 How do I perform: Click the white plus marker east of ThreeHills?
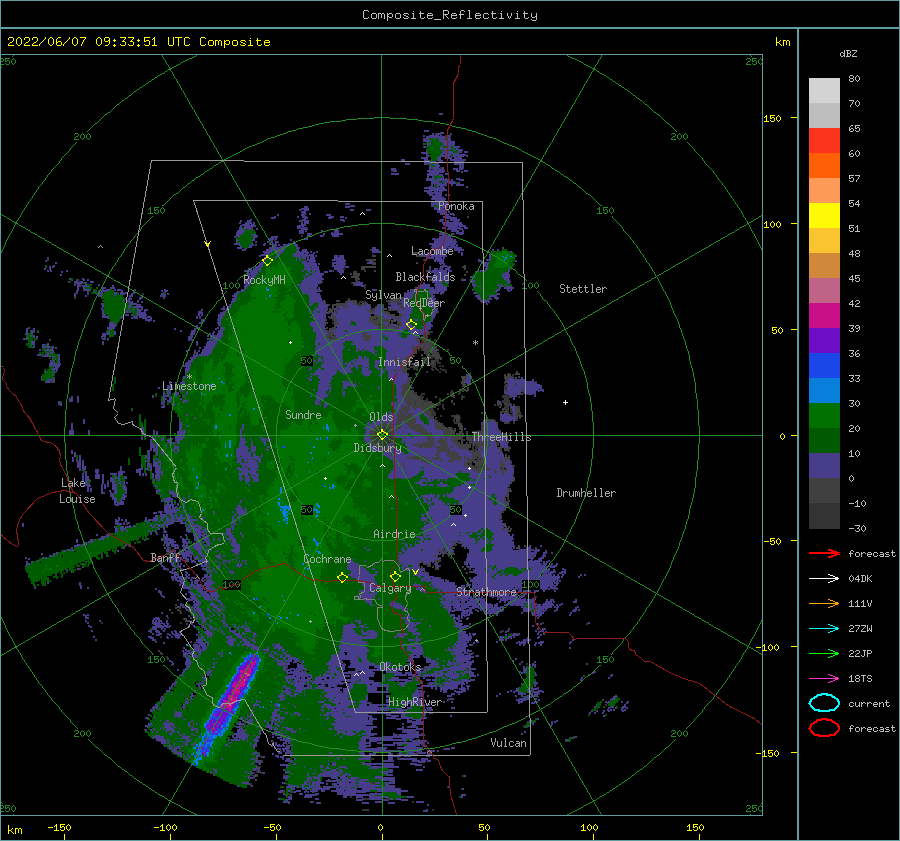click(565, 402)
